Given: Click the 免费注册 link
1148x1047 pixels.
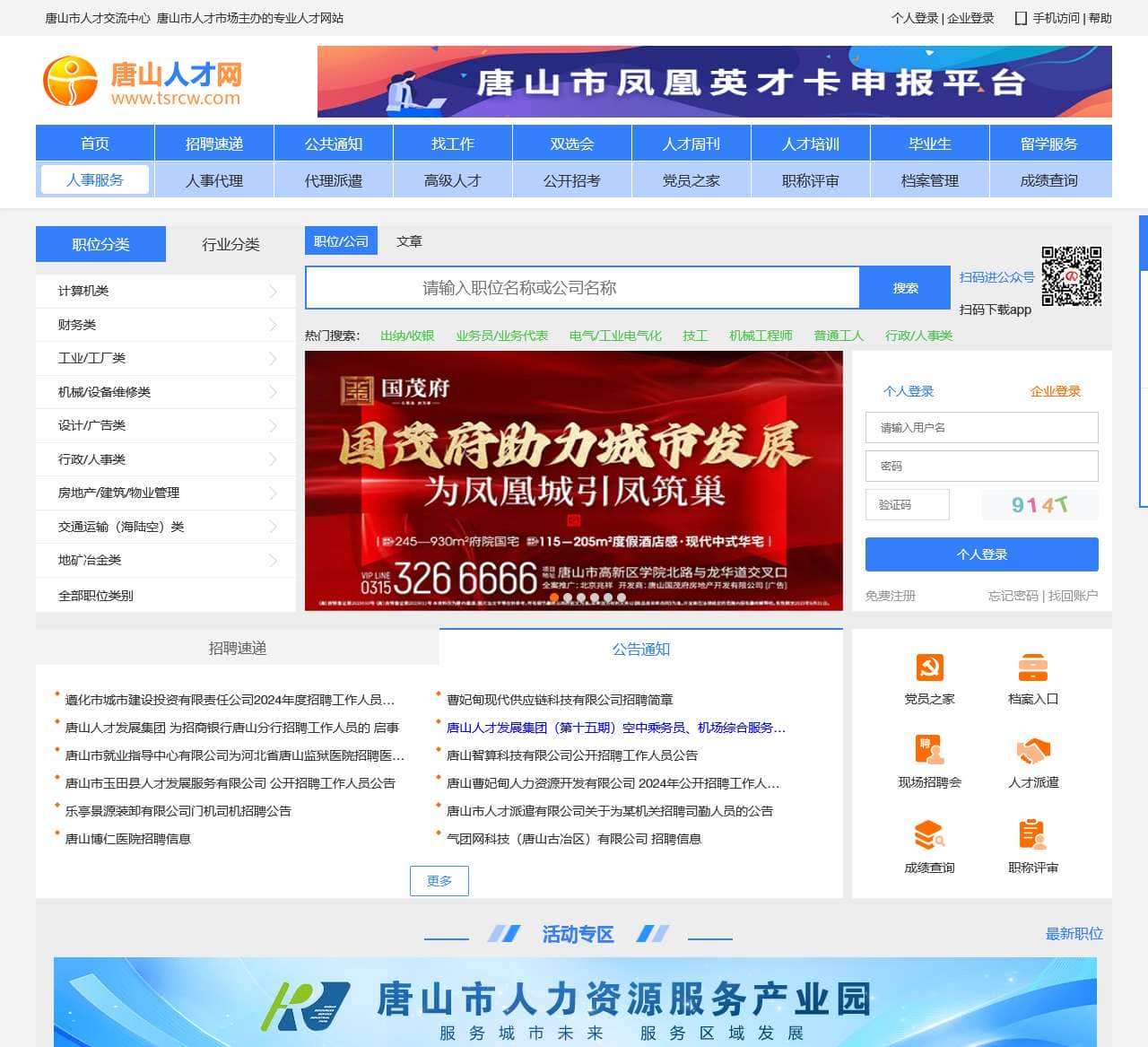Looking at the screenshot, I should [891, 596].
